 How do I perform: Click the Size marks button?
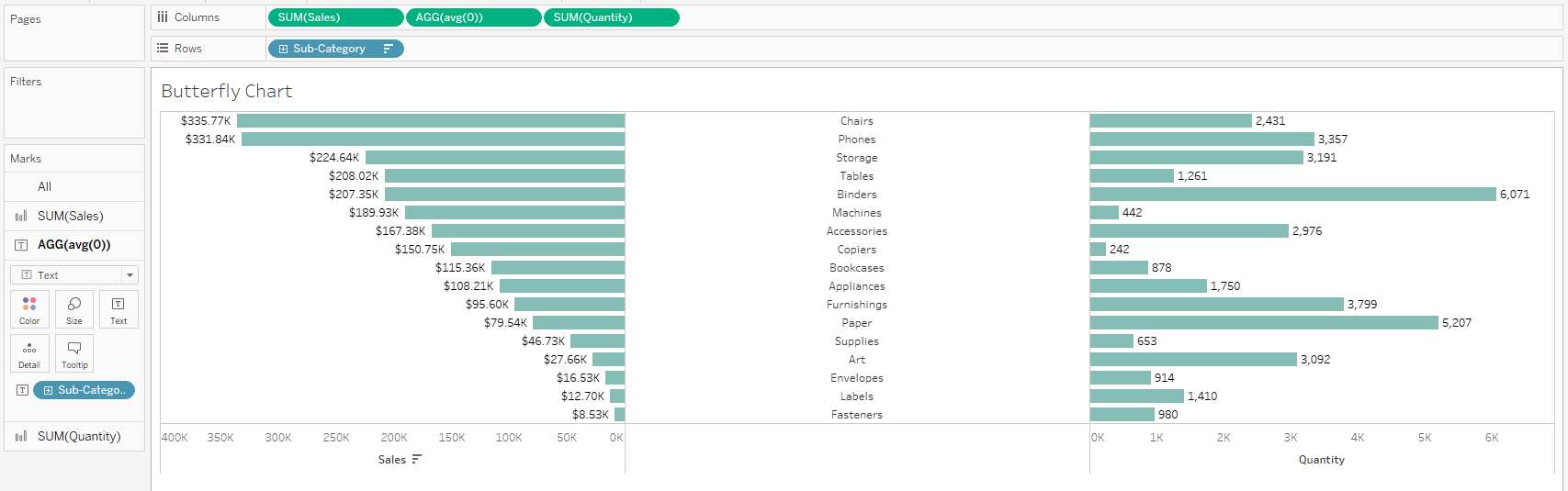point(74,309)
